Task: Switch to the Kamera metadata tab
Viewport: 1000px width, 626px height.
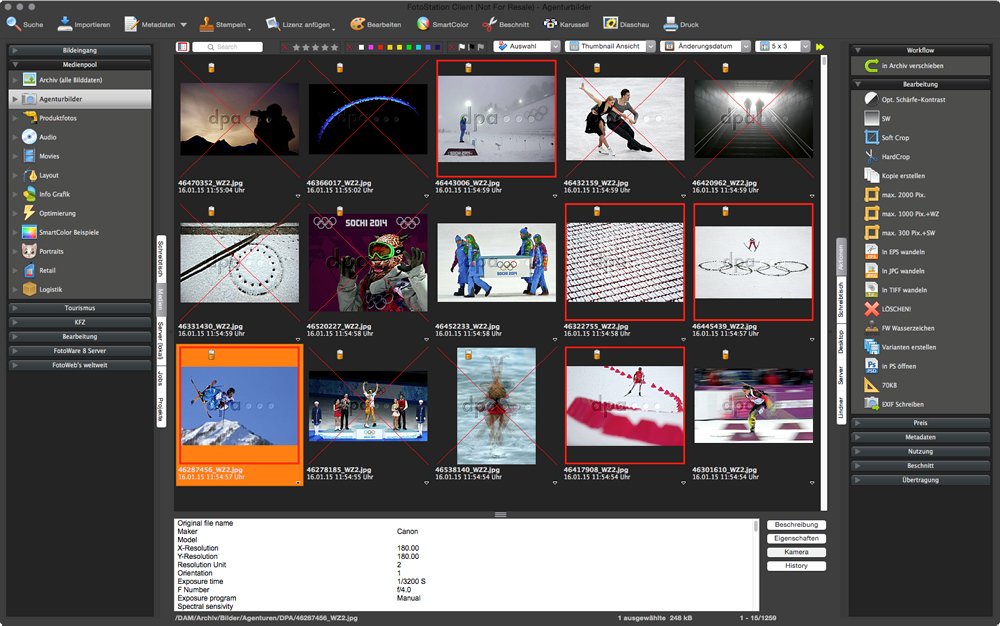Action: click(x=796, y=552)
